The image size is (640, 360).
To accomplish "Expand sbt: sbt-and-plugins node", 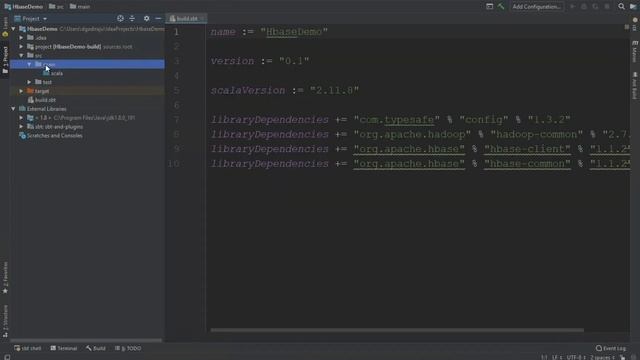I will coord(22,127).
